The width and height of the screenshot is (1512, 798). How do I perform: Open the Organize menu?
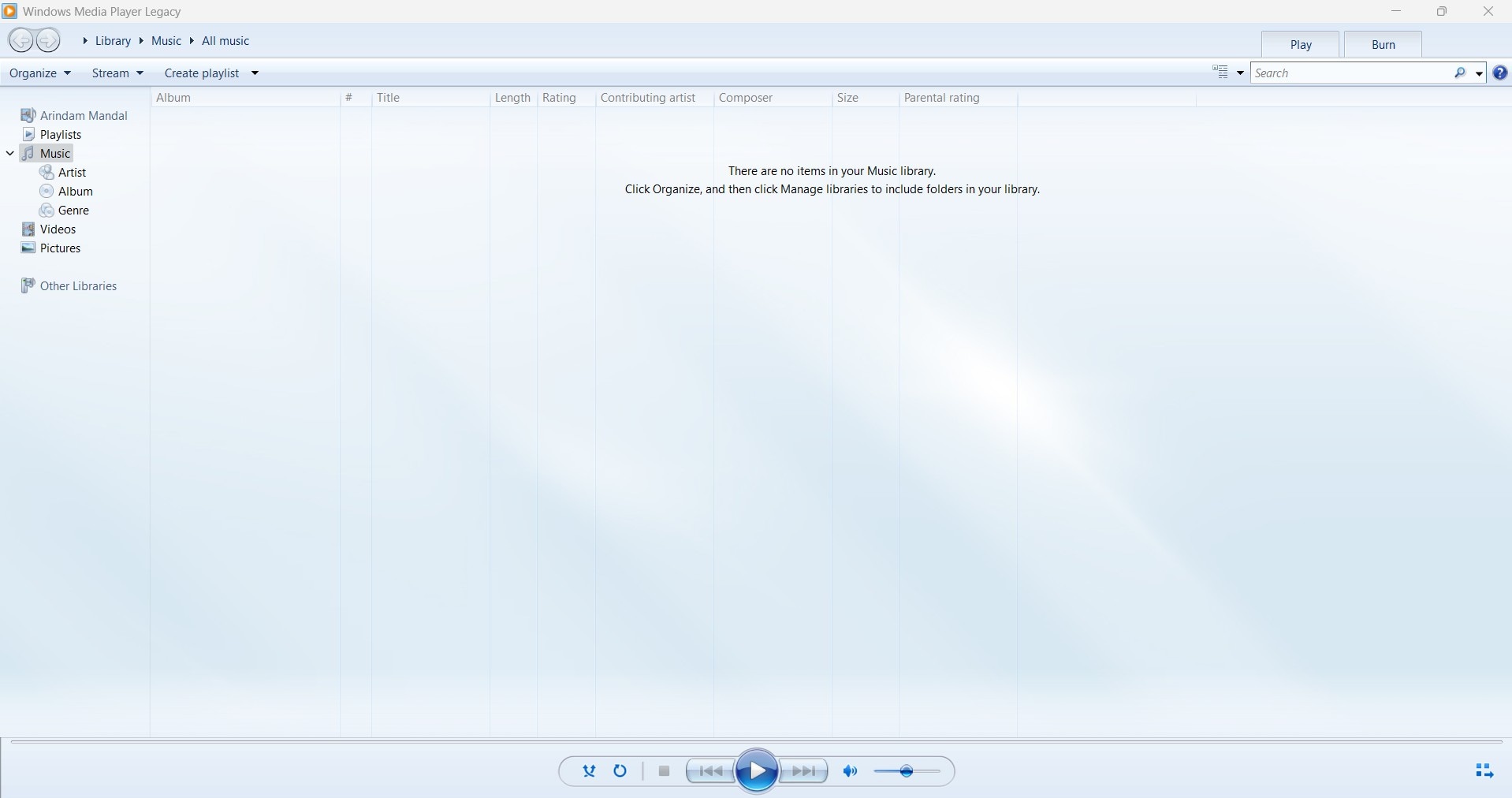(x=40, y=73)
